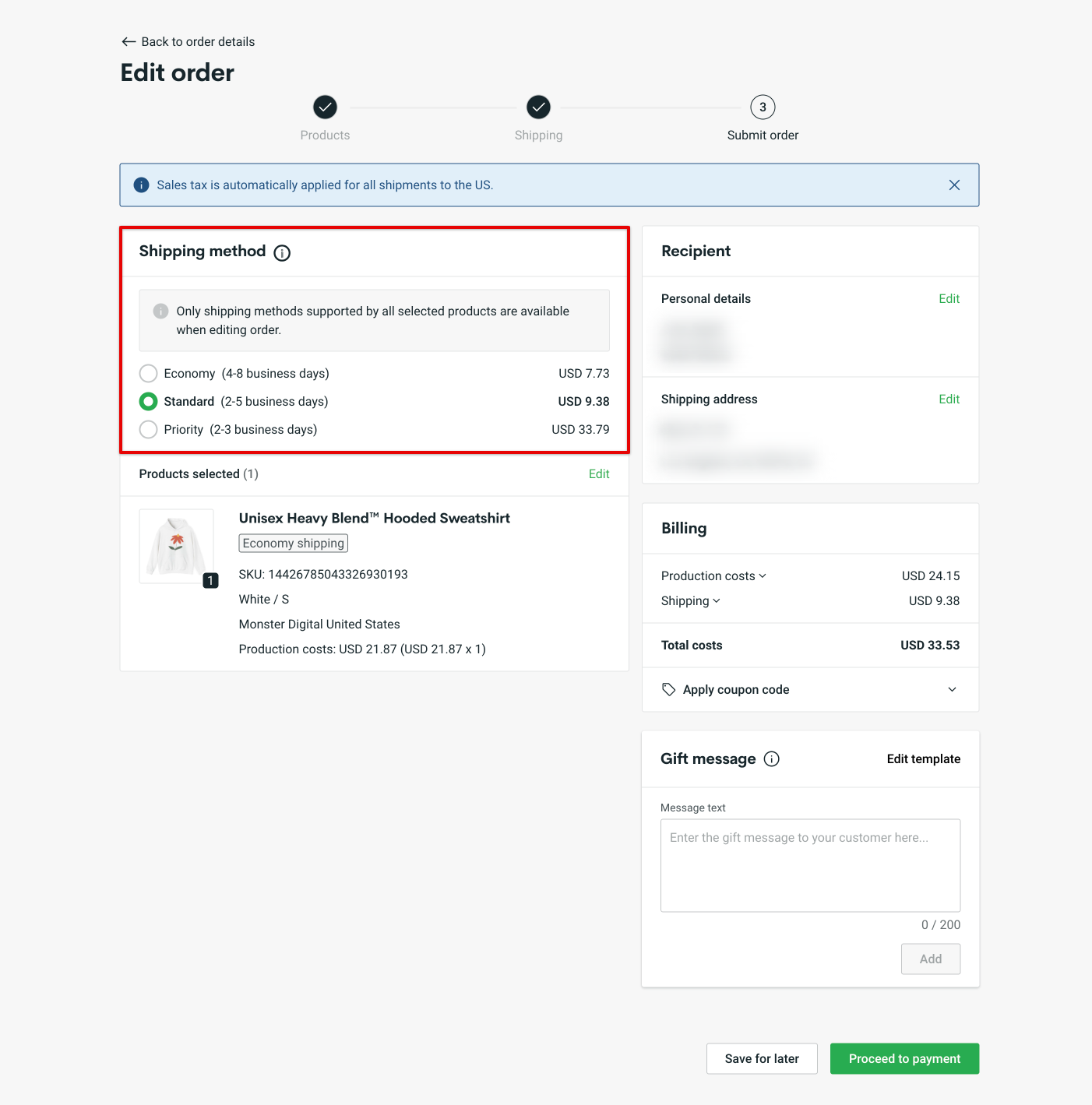The image size is (1092, 1105).
Task: Click the Proceed to payment button
Action: click(x=904, y=1058)
